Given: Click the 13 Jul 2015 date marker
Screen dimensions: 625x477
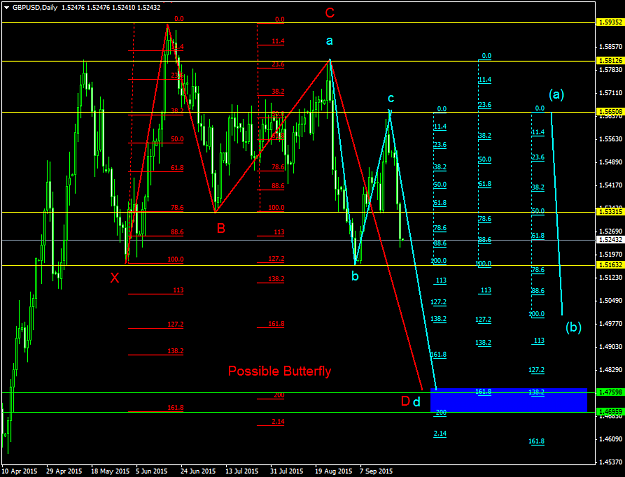Looking at the screenshot, I should point(242,471).
